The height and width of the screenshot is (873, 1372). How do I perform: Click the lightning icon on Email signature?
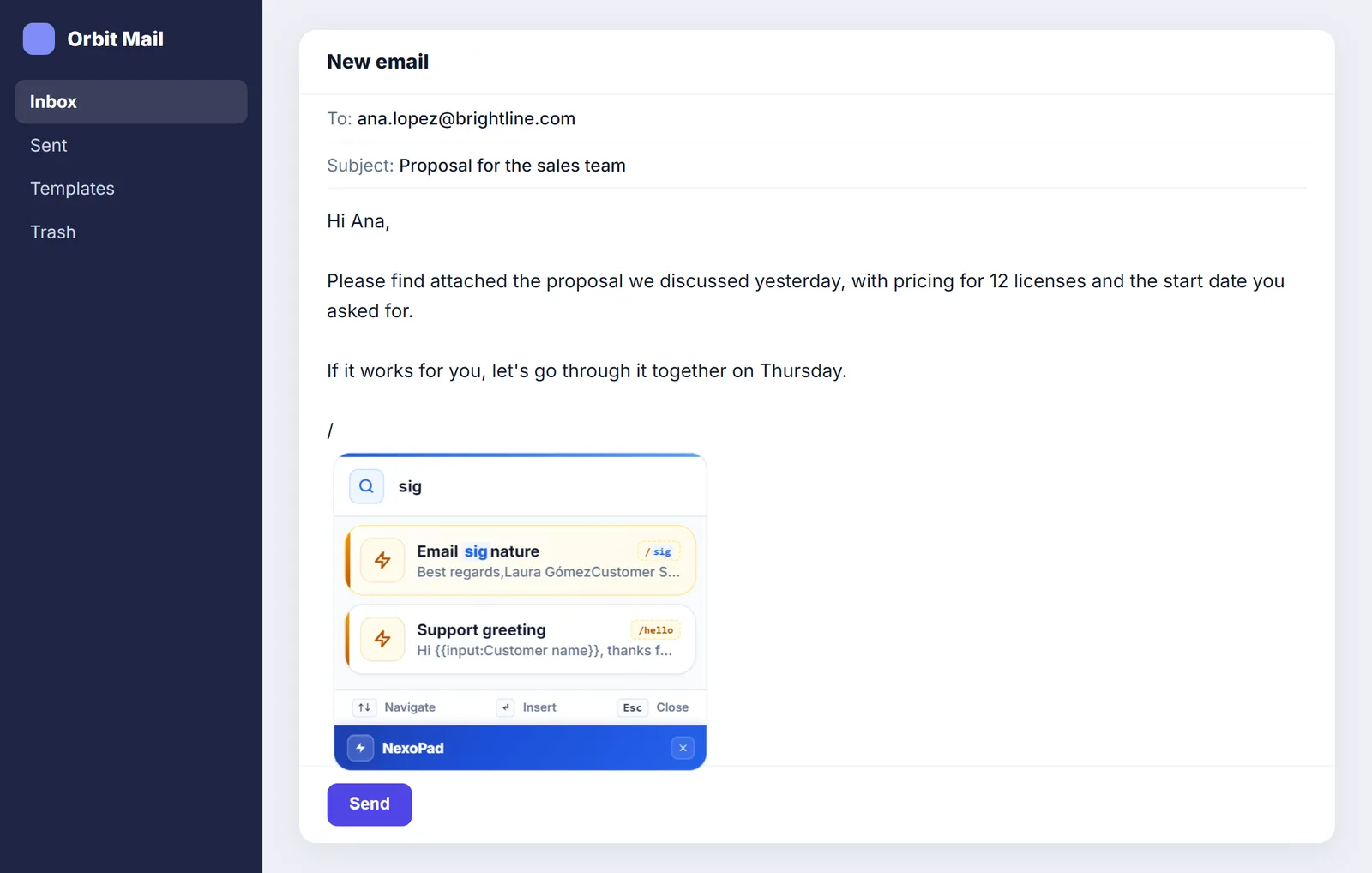[382, 560]
